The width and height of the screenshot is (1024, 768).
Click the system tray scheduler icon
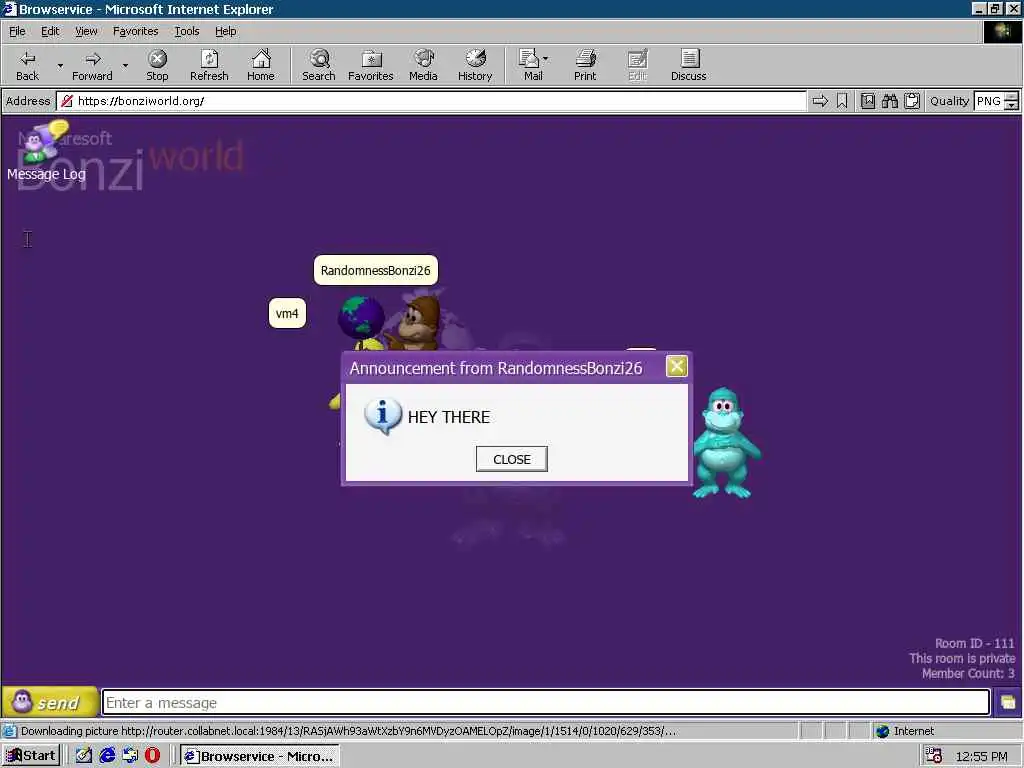tap(934, 756)
